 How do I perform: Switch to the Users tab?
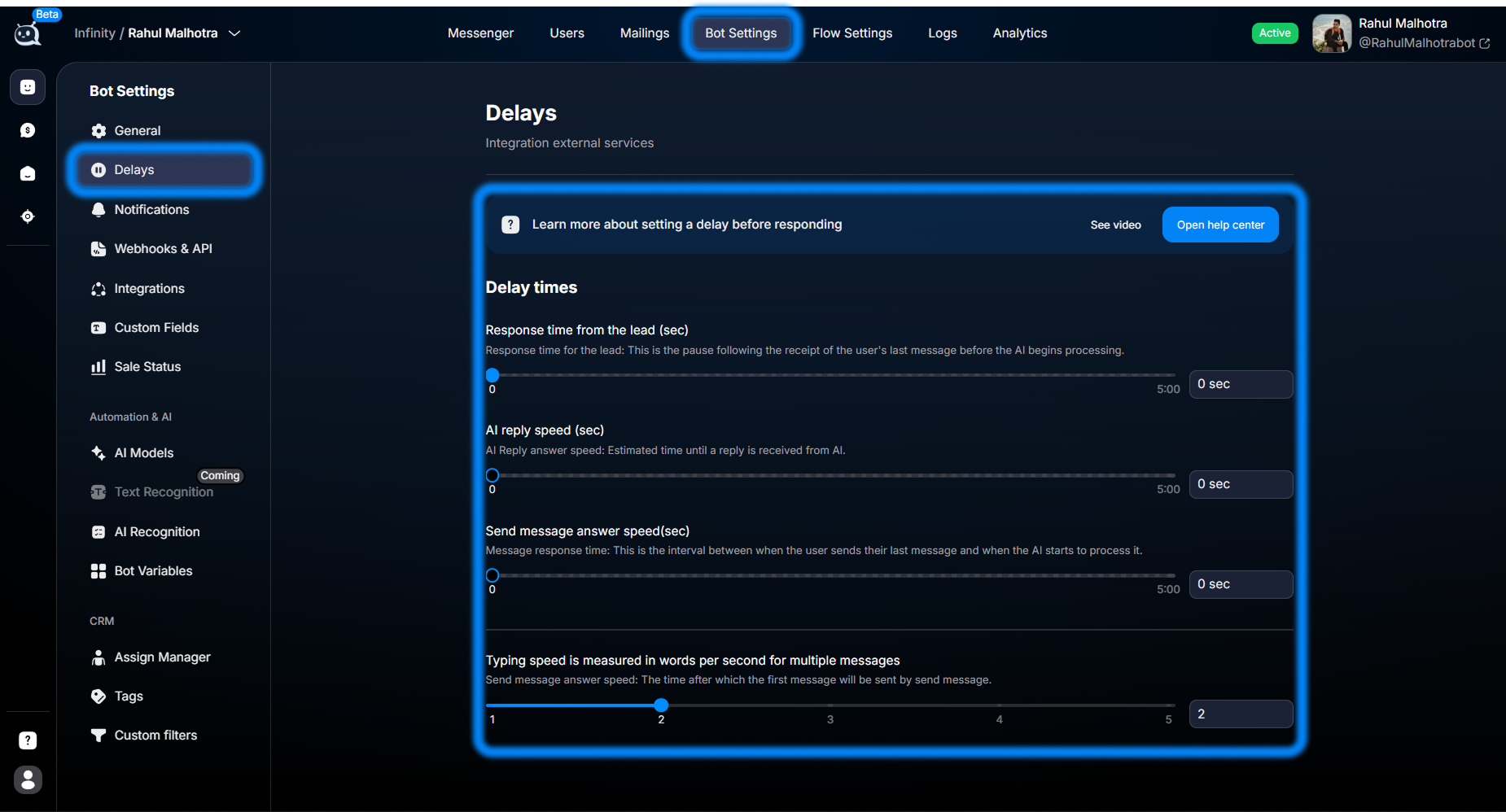pyautogui.click(x=567, y=33)
